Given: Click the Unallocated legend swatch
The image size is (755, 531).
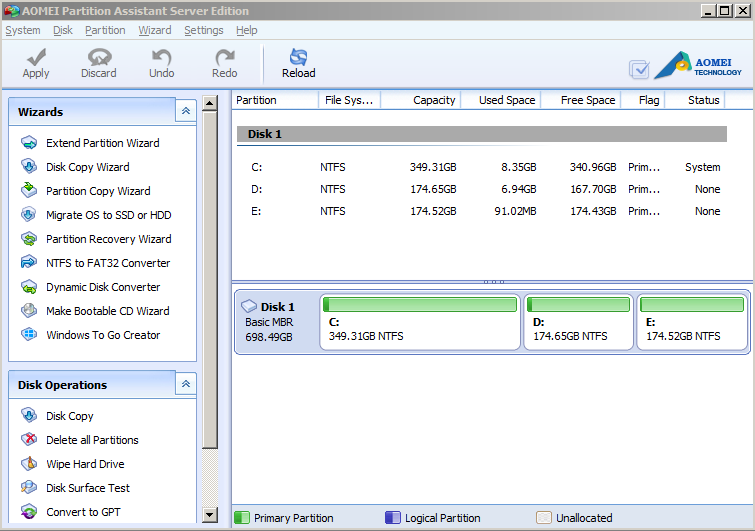Looking at the screenshot, I should pos(544,518).
